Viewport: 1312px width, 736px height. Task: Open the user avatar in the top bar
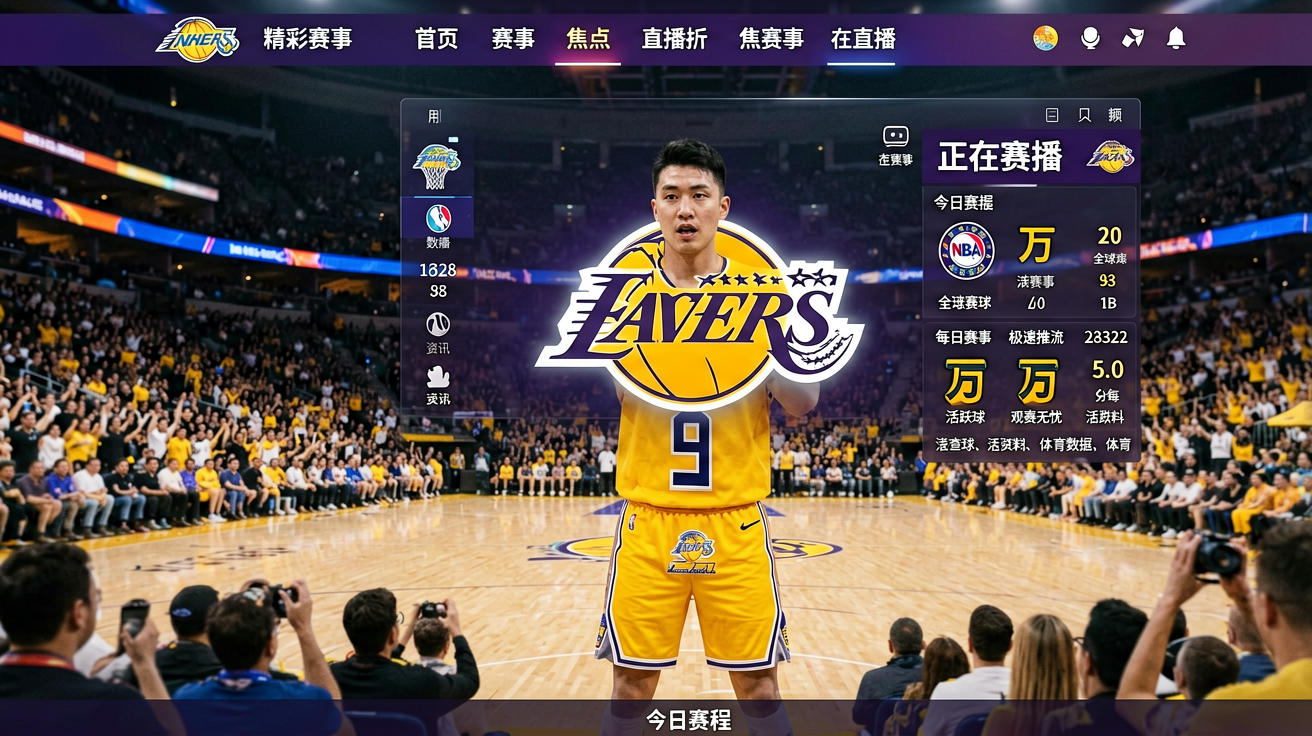(x=1045, y=38)
